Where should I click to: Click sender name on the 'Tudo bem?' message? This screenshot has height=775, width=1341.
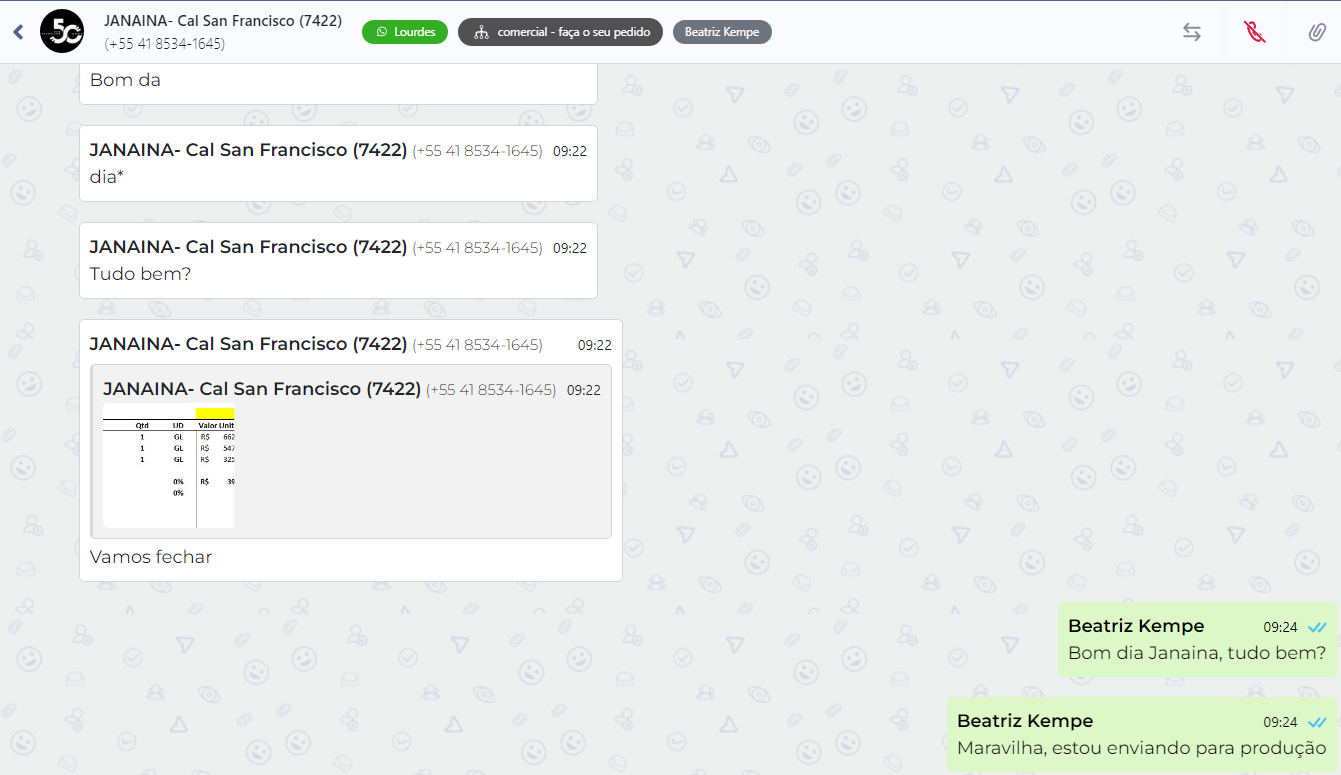[248, 247]
